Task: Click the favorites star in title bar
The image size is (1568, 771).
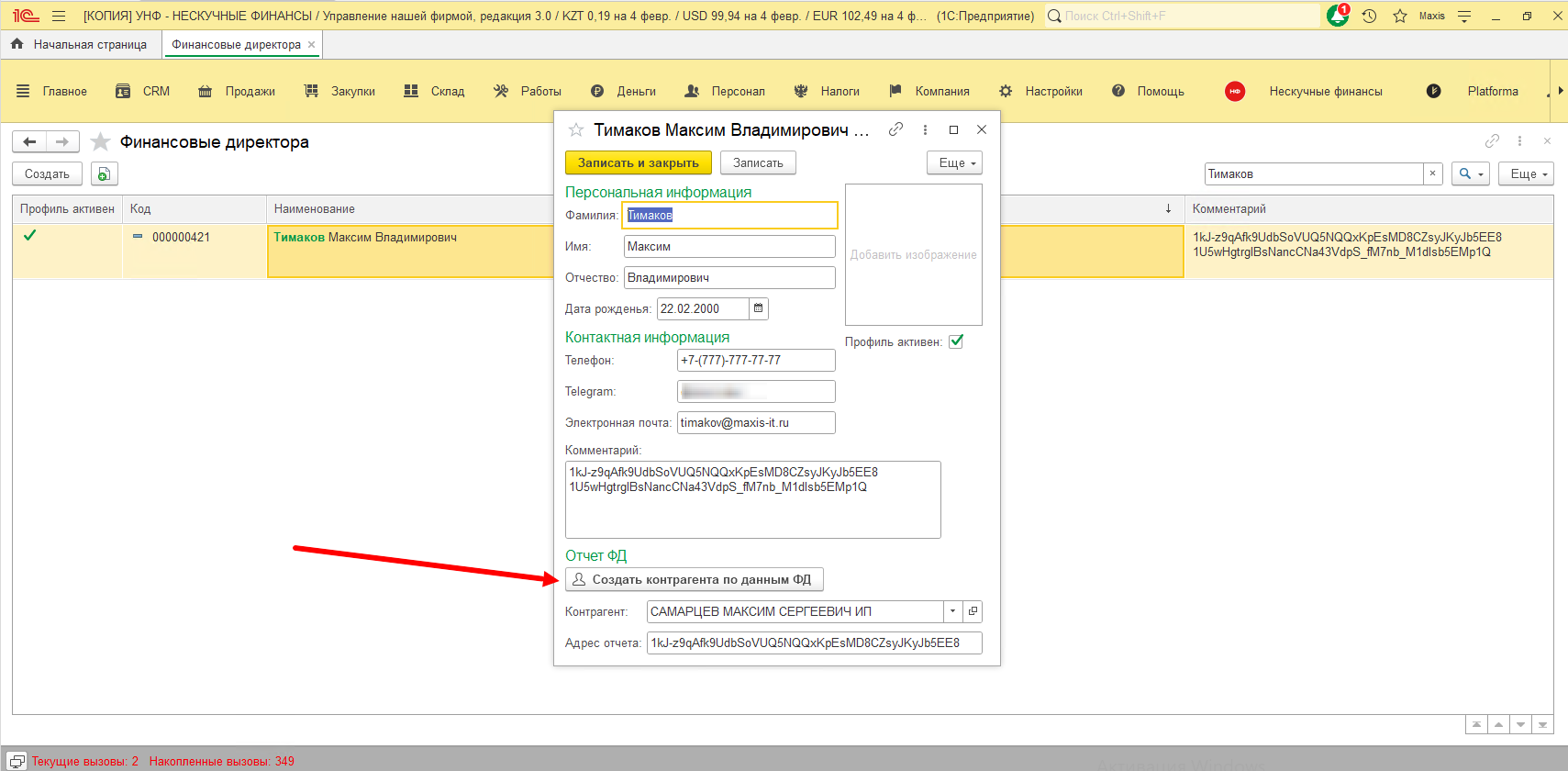Action: 1400,16
